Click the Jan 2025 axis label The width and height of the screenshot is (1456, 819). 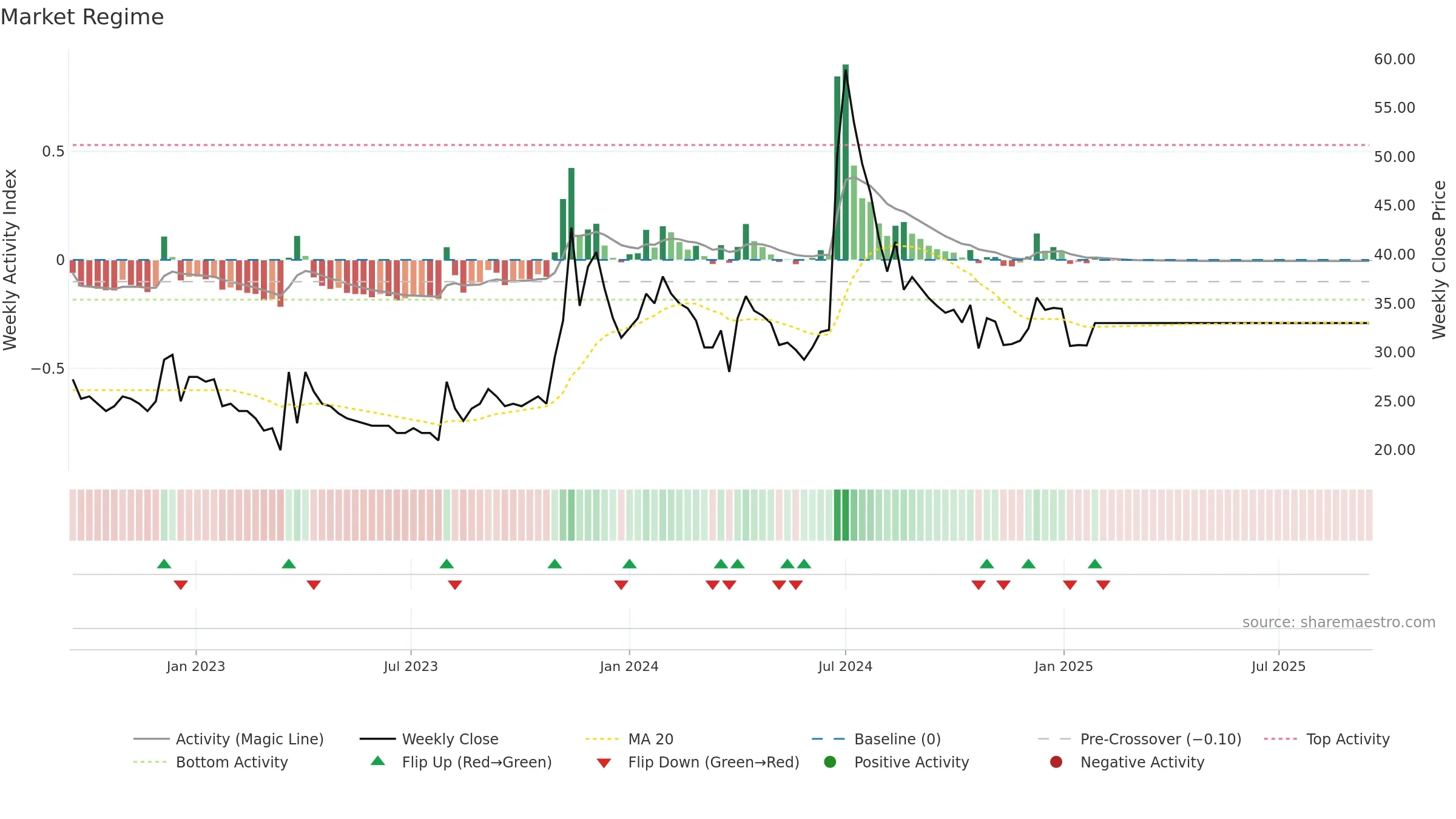point(1063,666)
